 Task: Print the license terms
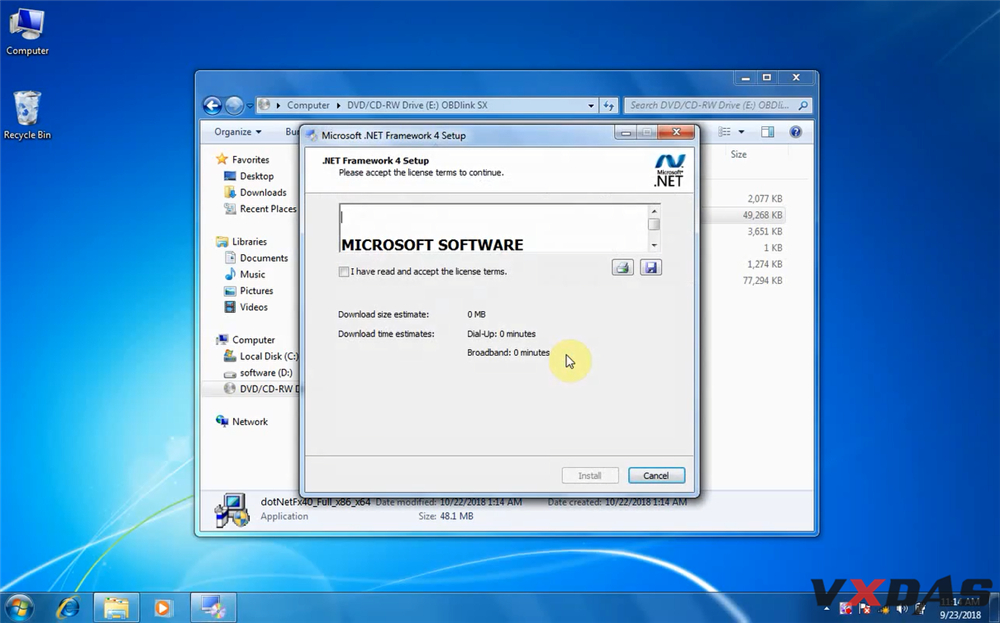pos(622,267)
